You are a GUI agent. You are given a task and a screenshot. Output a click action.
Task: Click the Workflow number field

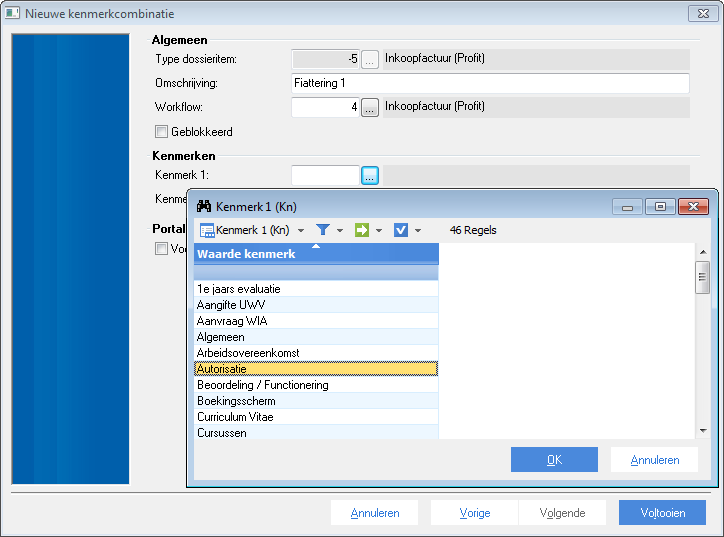326,108
